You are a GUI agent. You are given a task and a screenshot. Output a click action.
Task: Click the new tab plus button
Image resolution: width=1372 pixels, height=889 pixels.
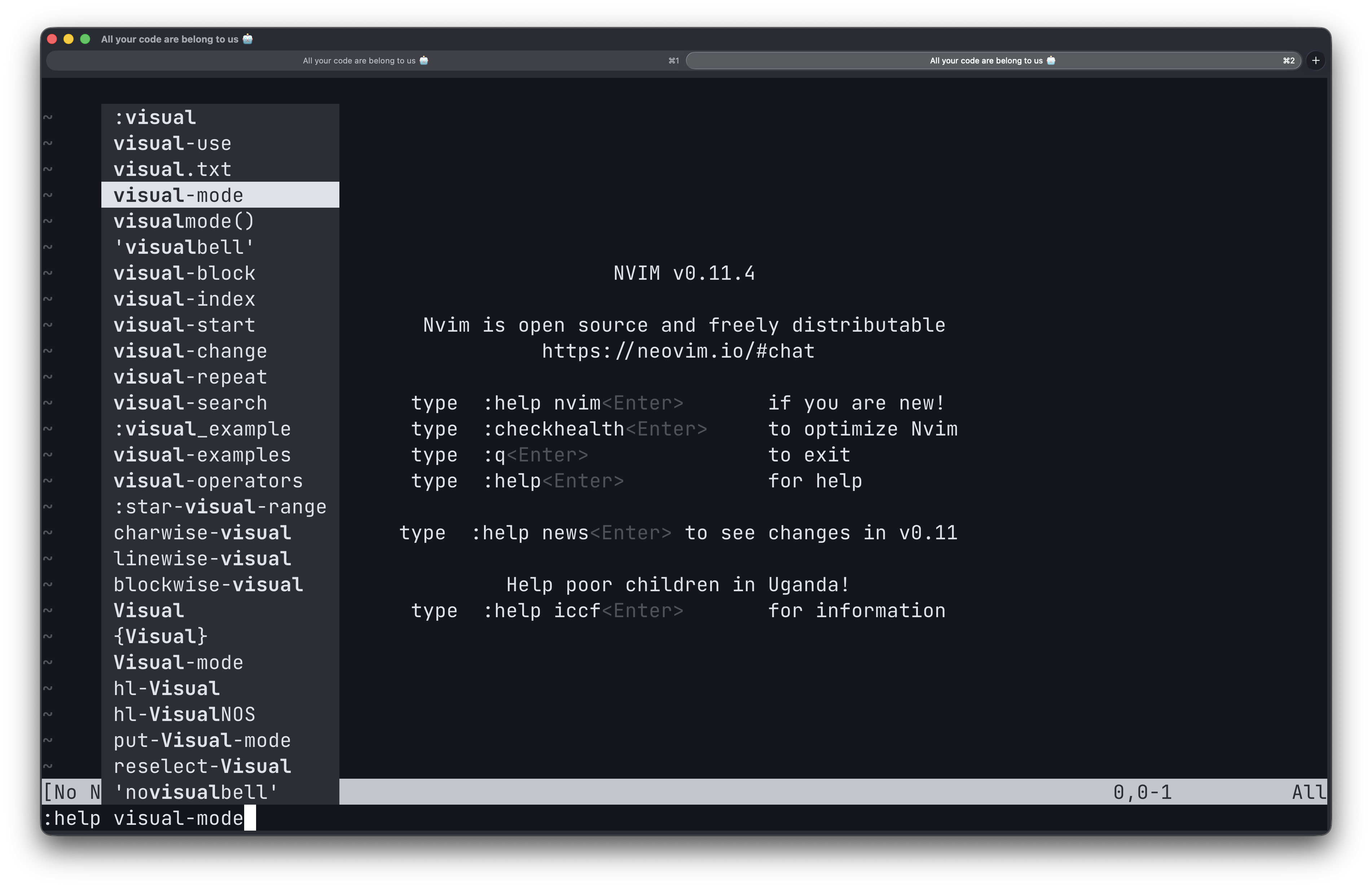pos(1315,61)
